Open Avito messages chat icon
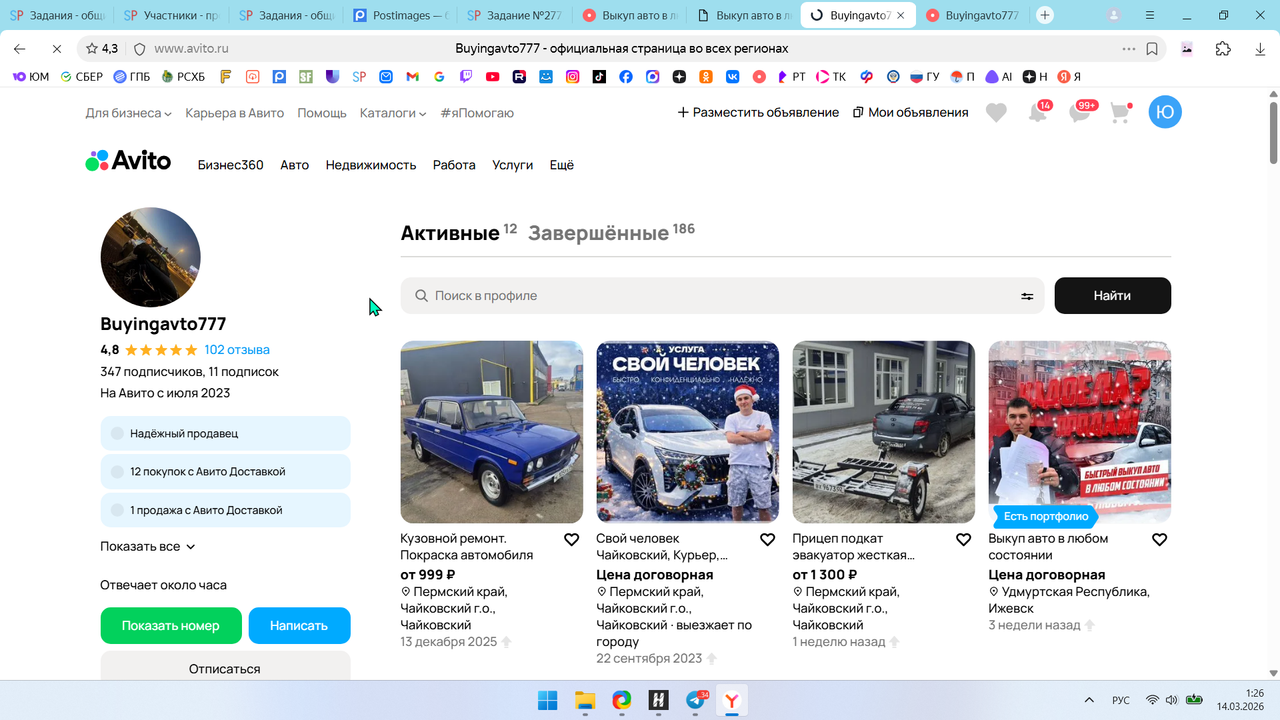 [x=1080, y=113]
